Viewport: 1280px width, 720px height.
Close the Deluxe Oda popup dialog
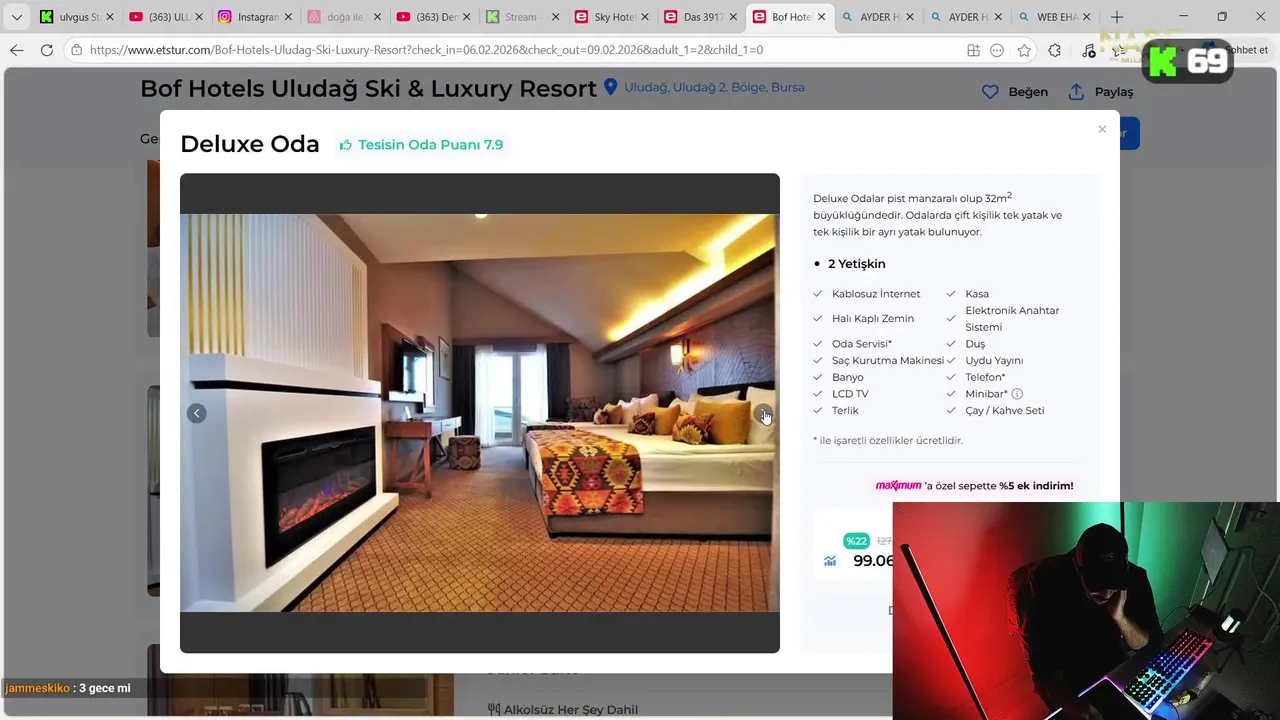click(1102, 129)
